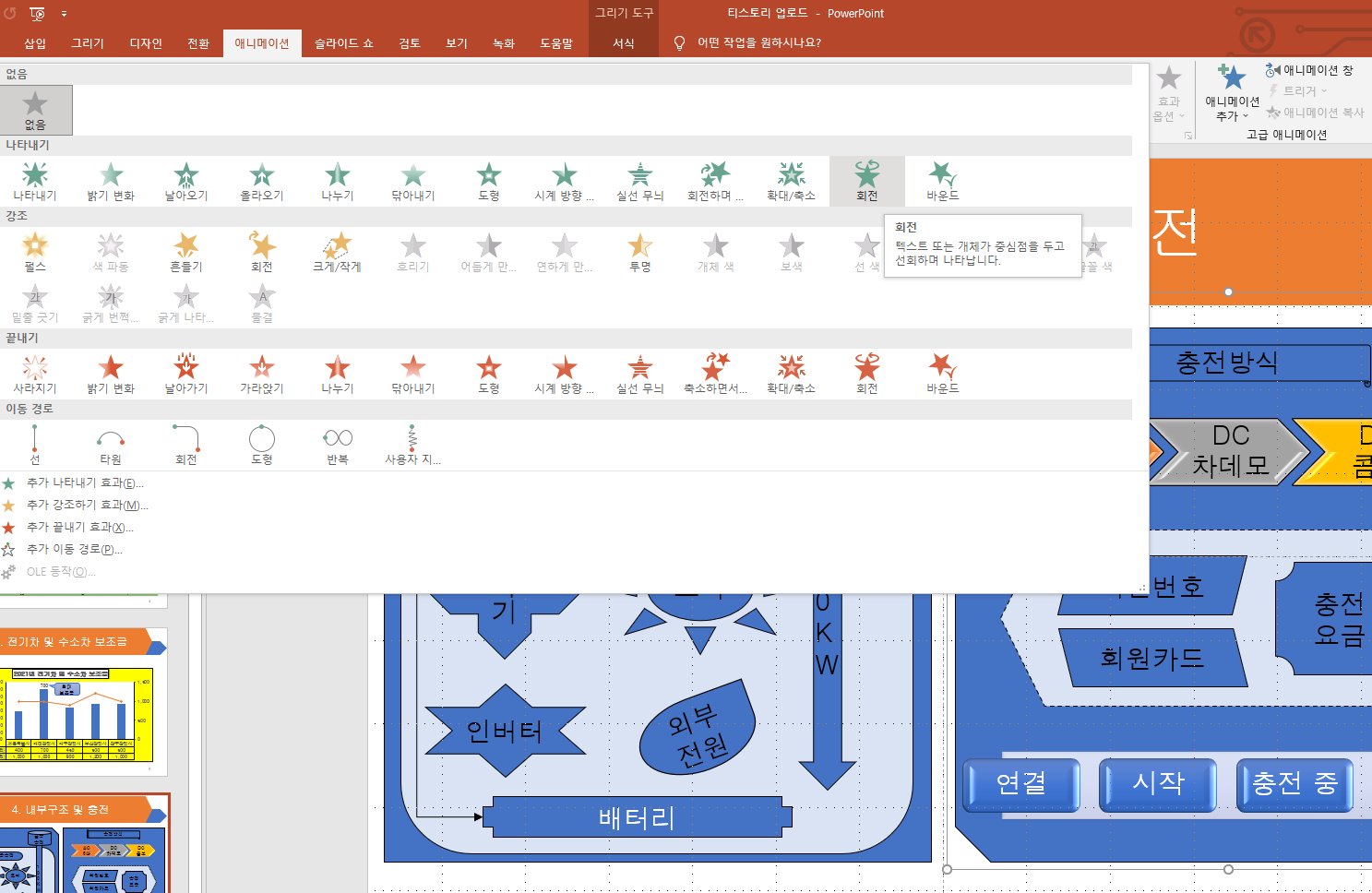
Task: Select the 올라오기 entrance effect
Action: pos(262,181)
